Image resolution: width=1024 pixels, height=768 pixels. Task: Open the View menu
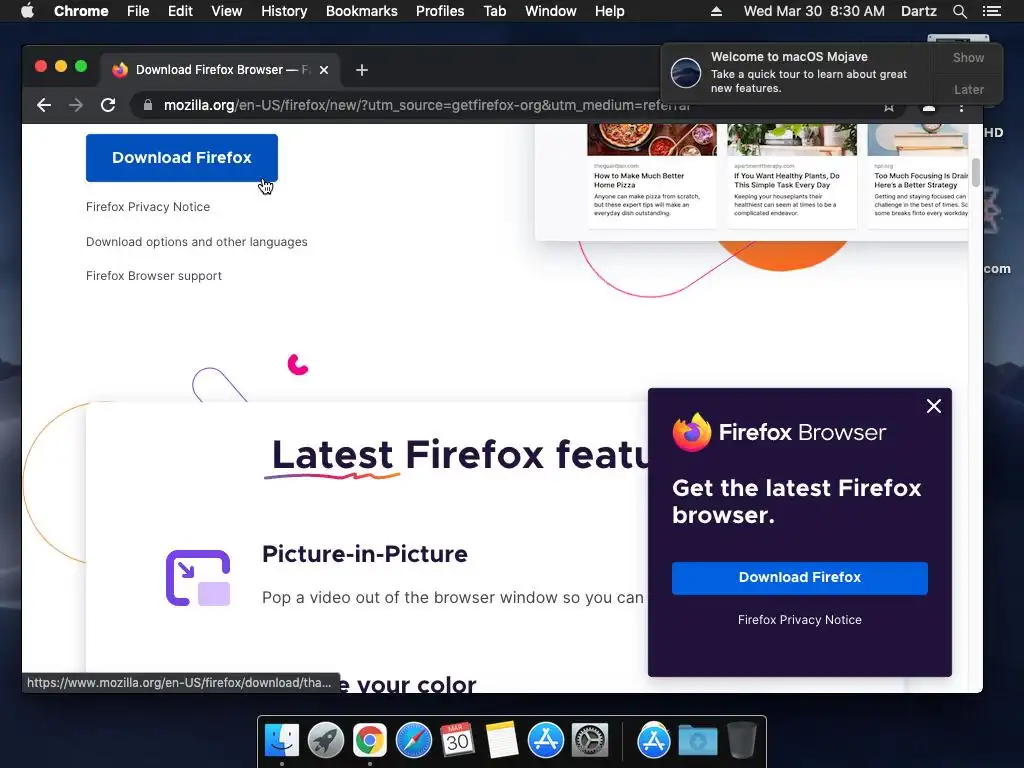tap(227, 11)
